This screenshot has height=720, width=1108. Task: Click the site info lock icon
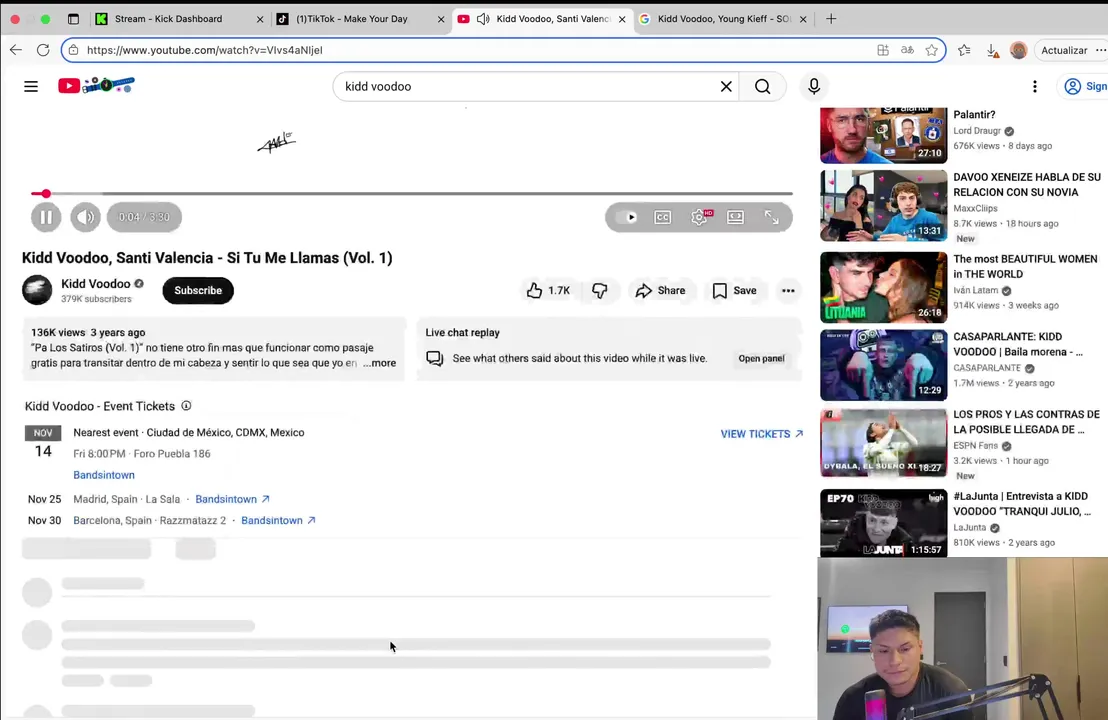pyautogui.click(x=73, y=50)
